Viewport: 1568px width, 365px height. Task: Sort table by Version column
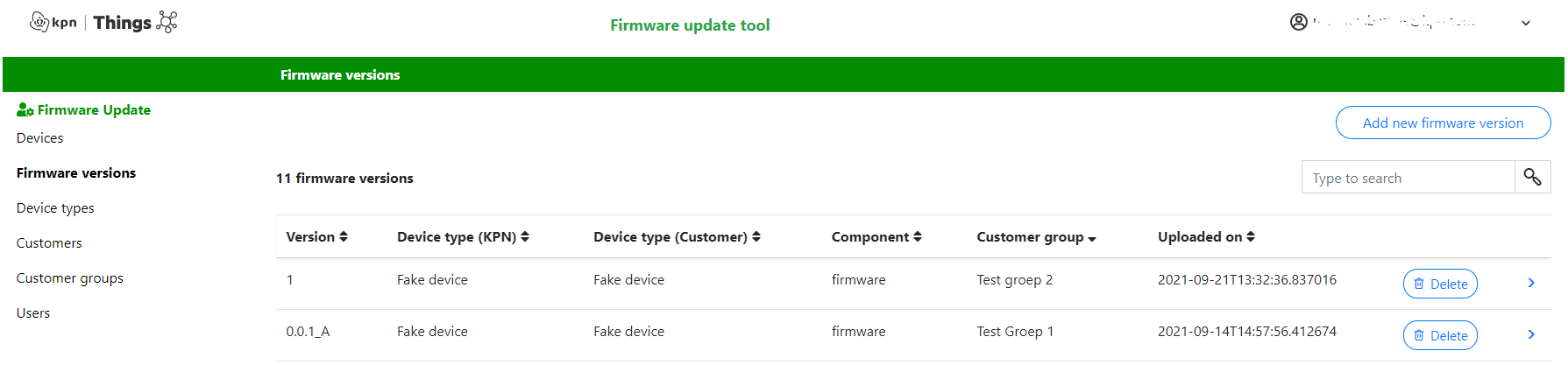pyautogui.click(x=316, y=236)
